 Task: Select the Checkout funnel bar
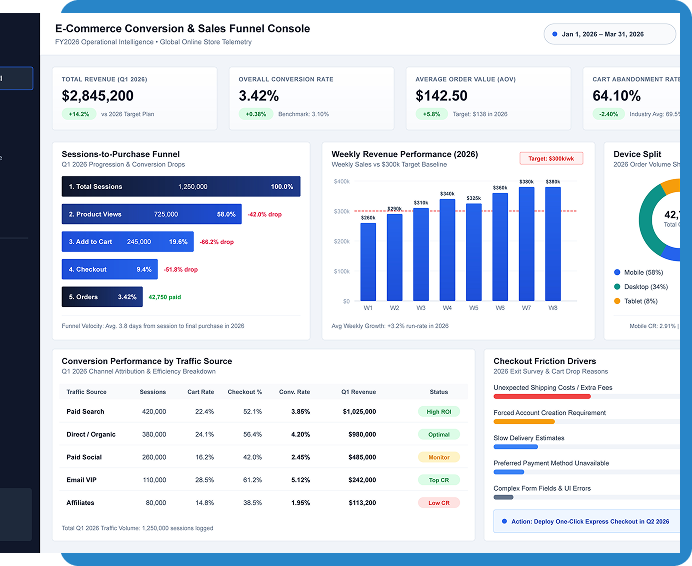[110, 269]
